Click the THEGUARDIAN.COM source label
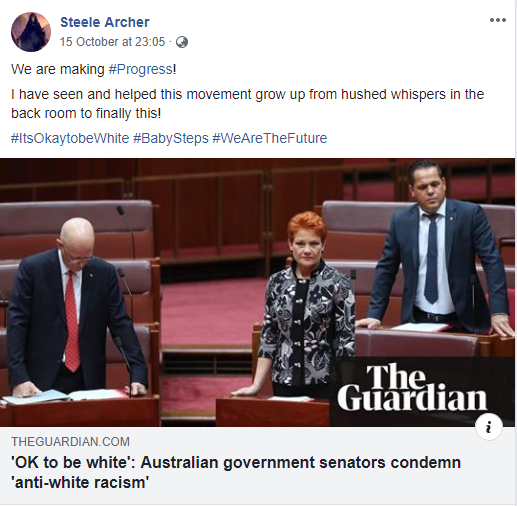Screen dimensions: 517x506 coord(70,442)
